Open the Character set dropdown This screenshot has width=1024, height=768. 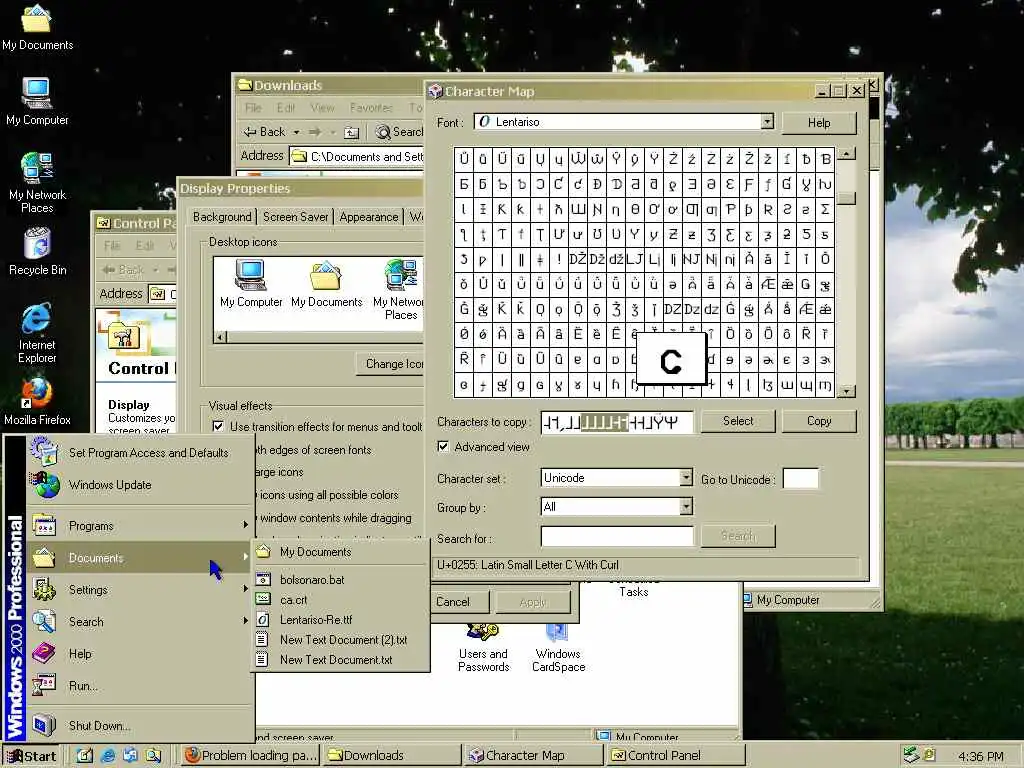(686, 477)
